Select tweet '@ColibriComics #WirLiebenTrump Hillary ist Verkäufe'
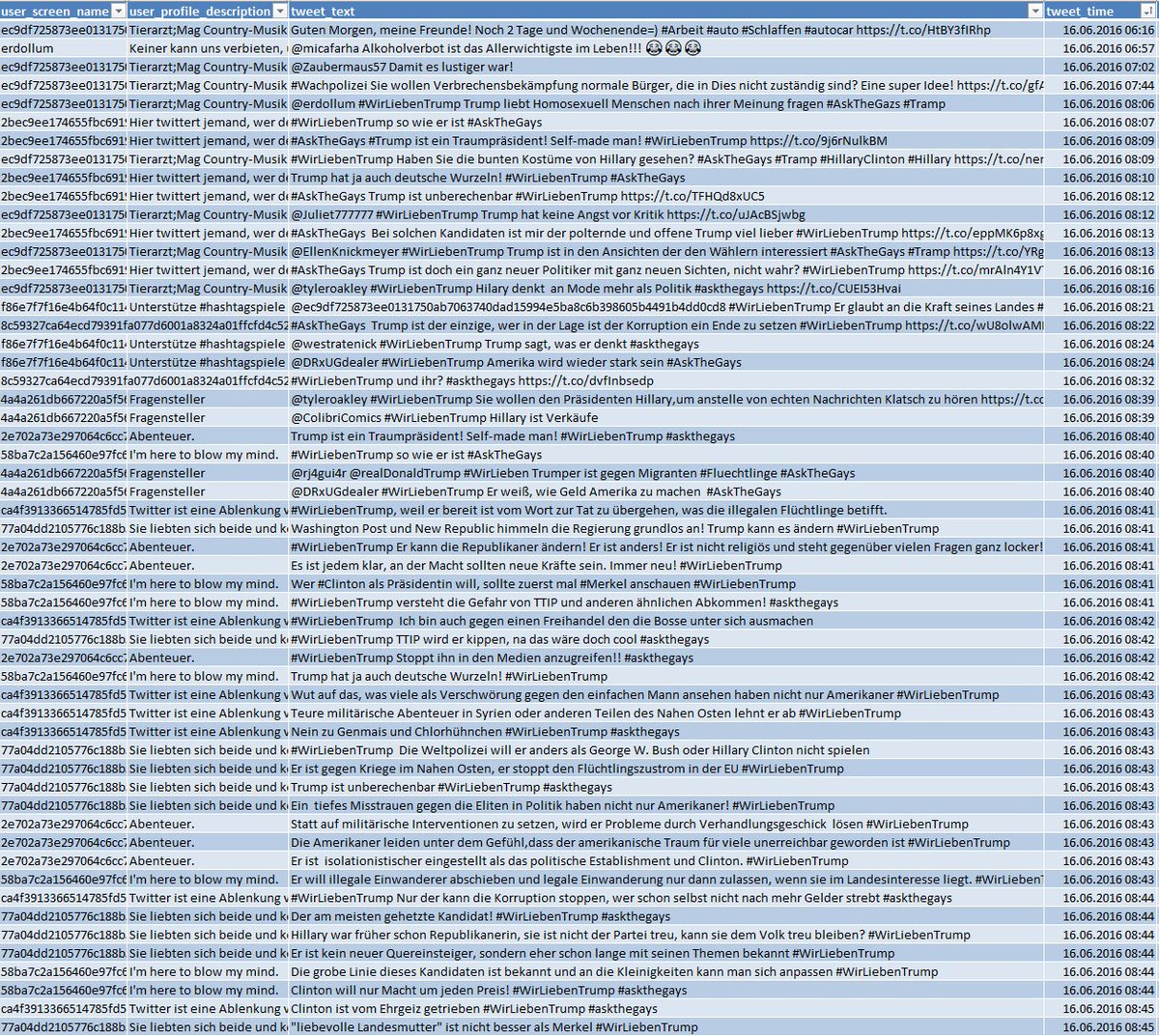The width and height of the screenshot is (1159, 1036). point(666,417)
